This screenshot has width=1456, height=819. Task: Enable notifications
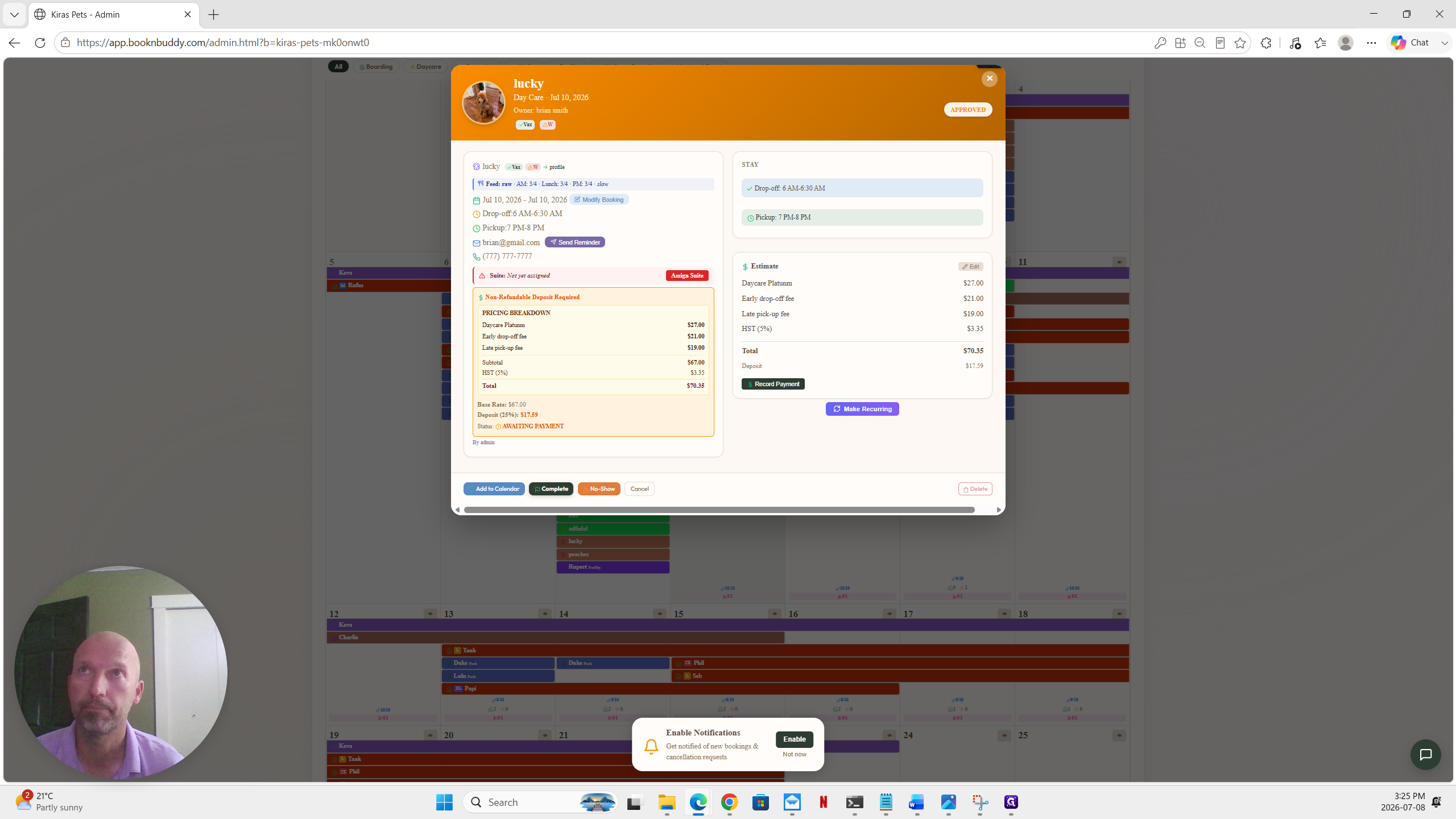[x=794, y=739]
